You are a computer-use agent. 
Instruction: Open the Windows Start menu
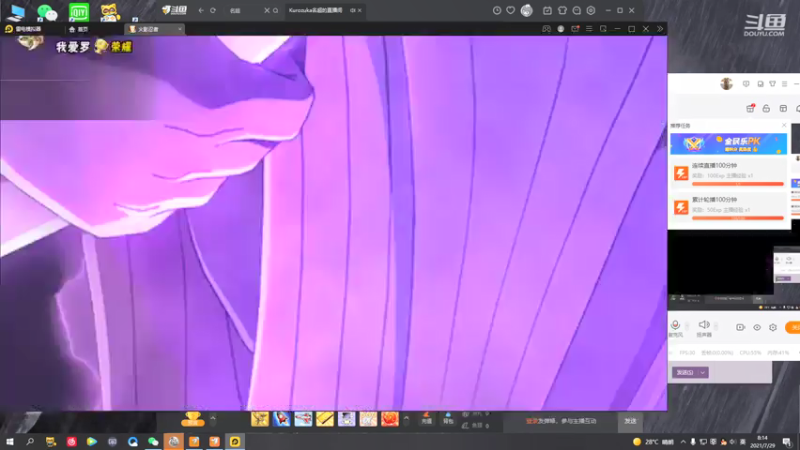coord(10,441)
